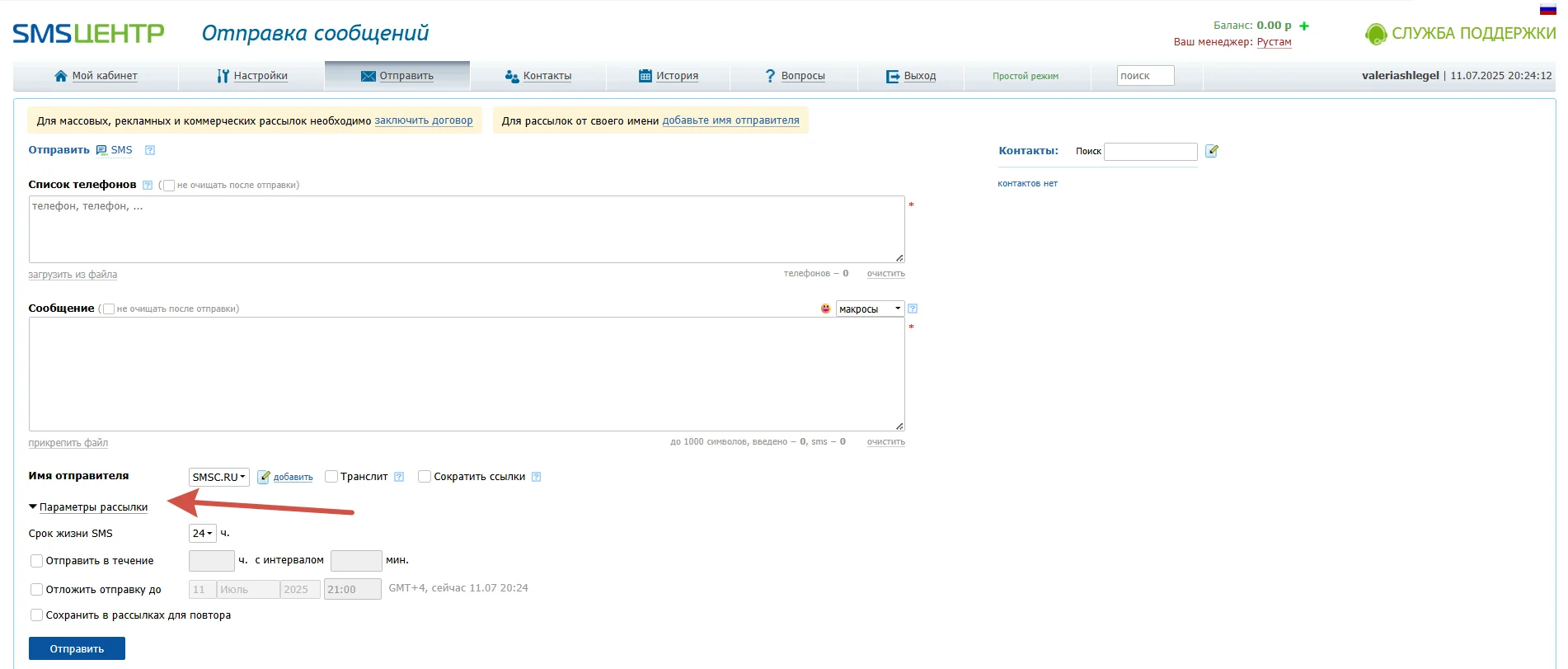Click the edit contacts icon by search
This screenshot has height=669, width=1568.
coord(1212,151)
